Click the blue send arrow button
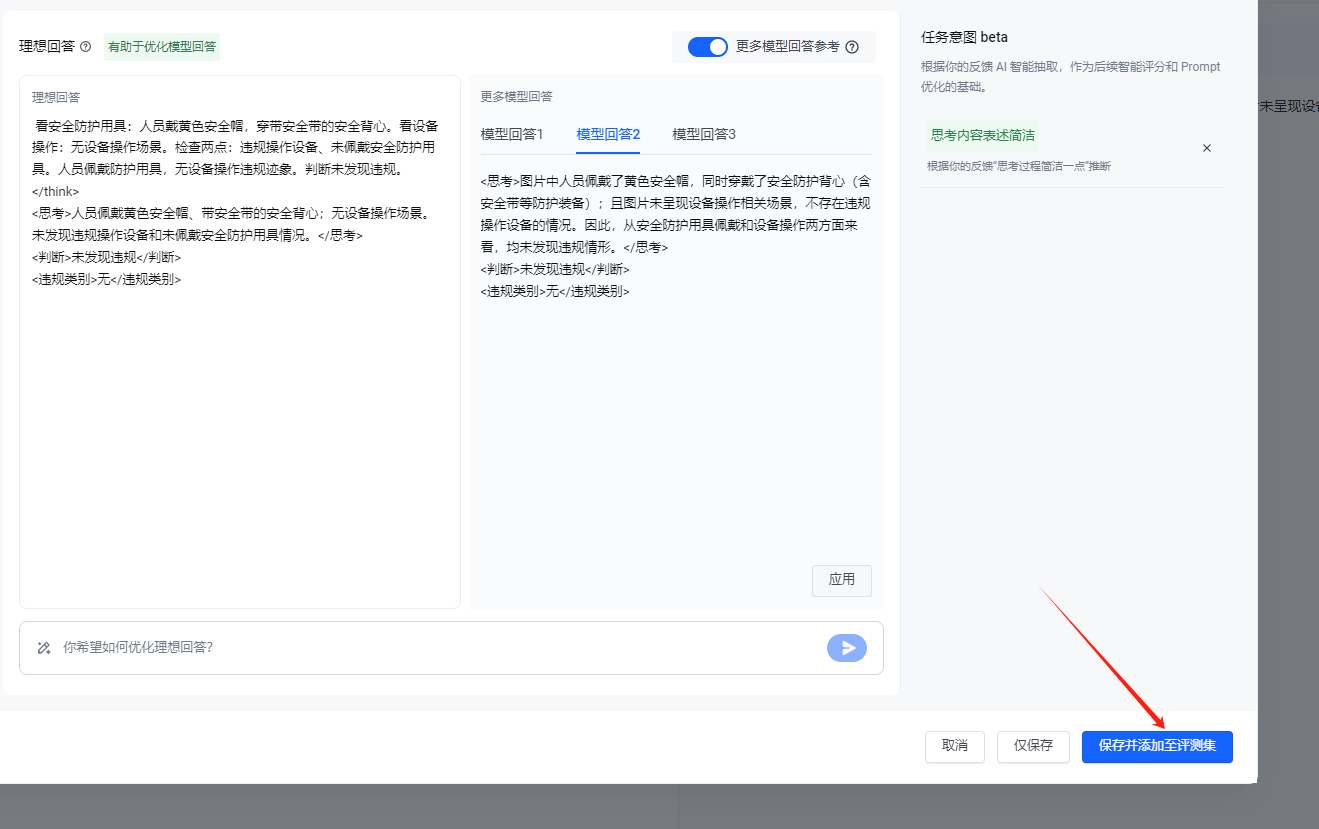 [847, 648]
